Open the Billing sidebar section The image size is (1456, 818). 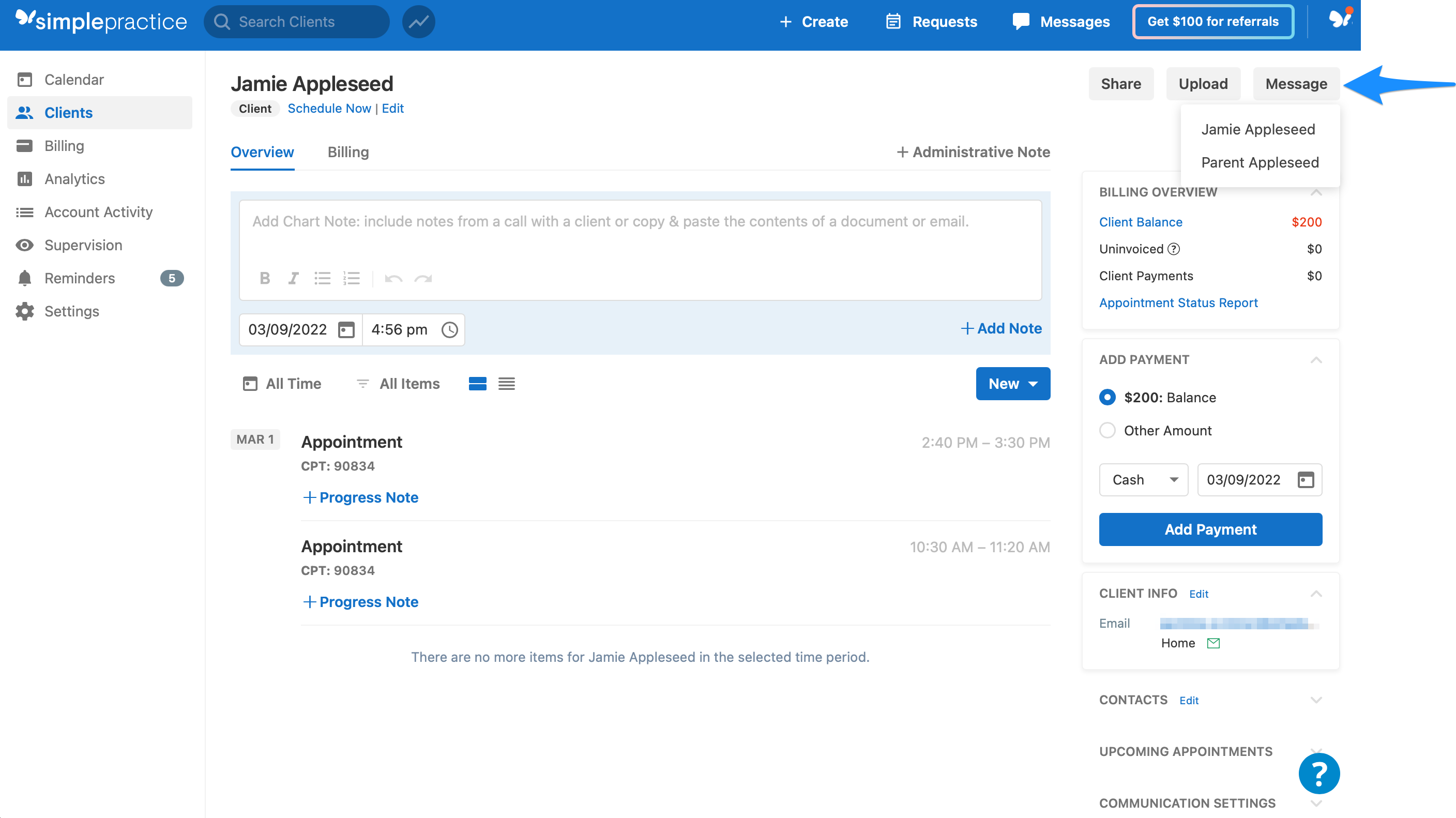point(99,146)
